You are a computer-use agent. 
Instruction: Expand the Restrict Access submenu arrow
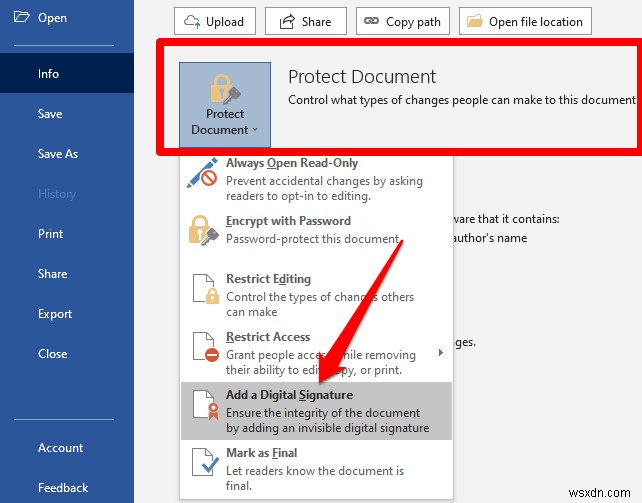[x=441, y=352]
